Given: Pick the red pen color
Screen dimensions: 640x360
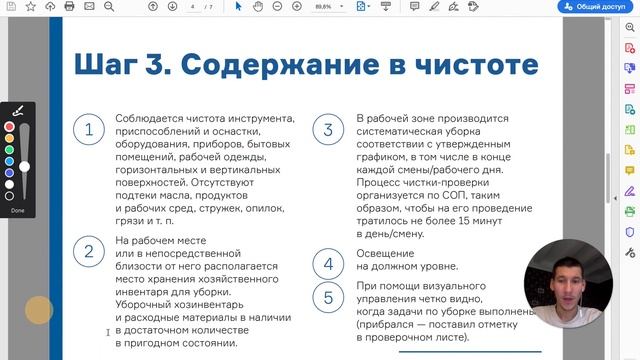Looking at the screenshot, I should [x=9, y=127].
